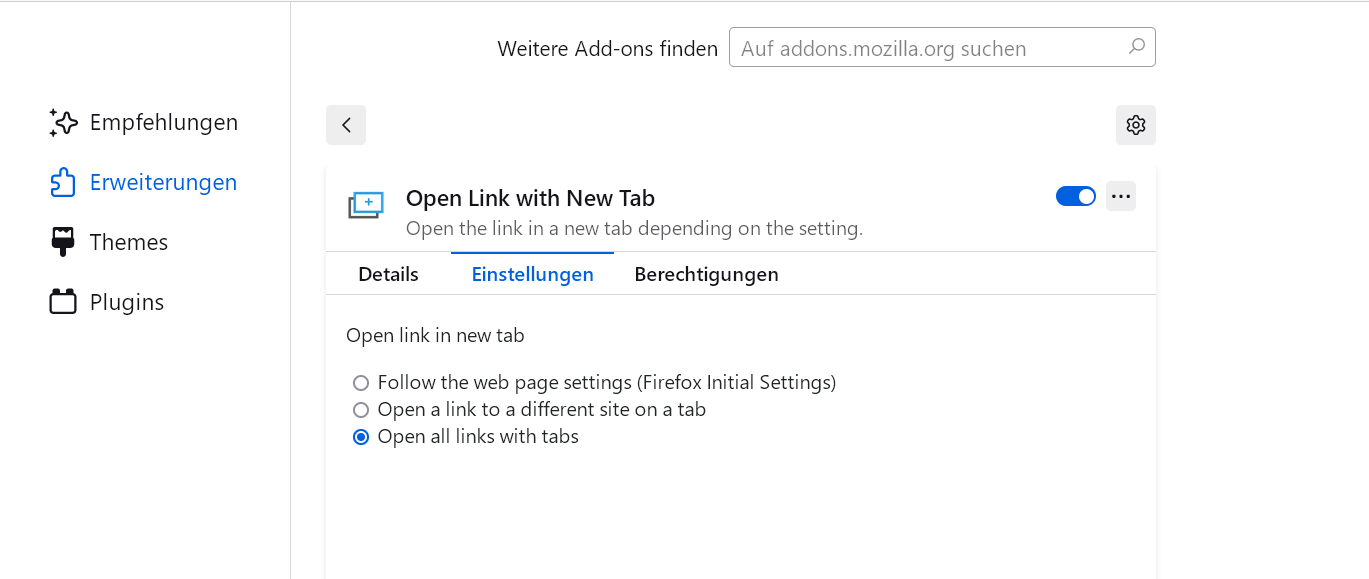Disable the Open Link with New Tab extension

(1075, 196)
